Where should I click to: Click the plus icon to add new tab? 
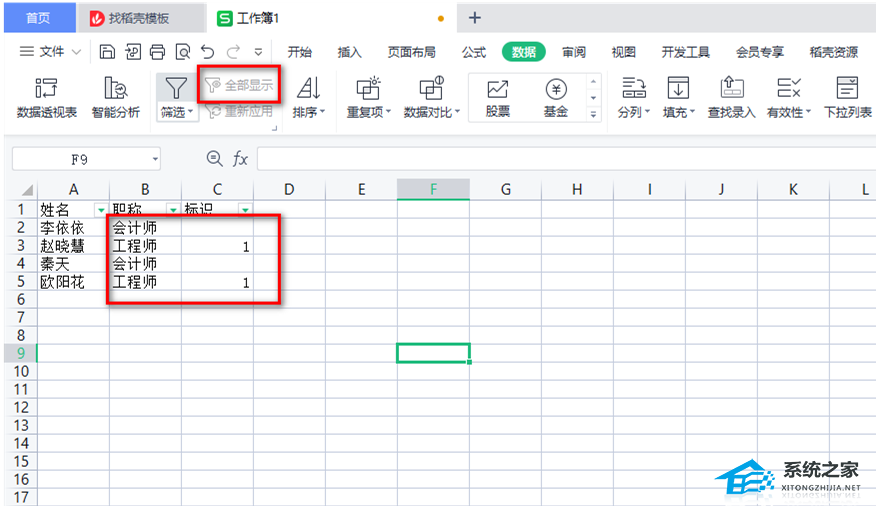point(475,18)
